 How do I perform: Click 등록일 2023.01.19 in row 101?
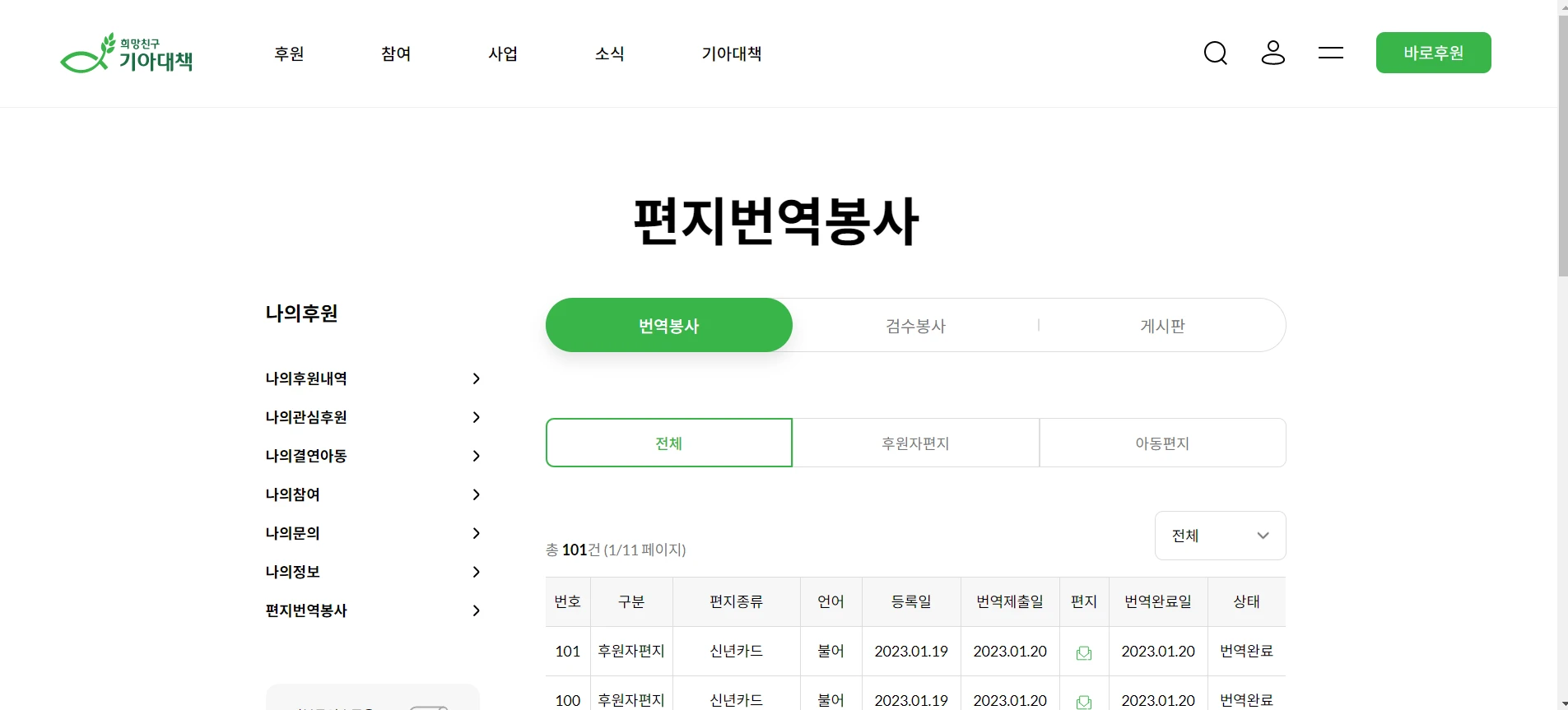pos(911,651)
